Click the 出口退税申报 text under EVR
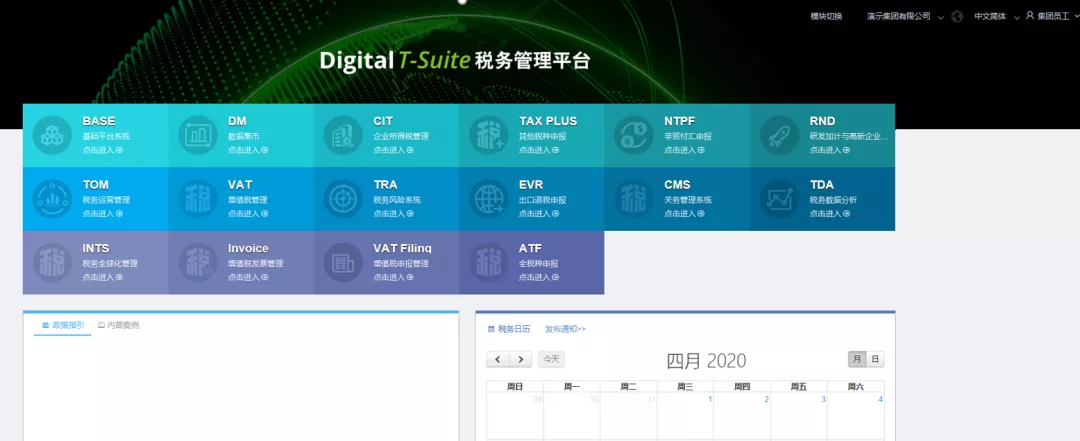The width and height of the screenshot is (1080, 441). [x=543, y=201]
